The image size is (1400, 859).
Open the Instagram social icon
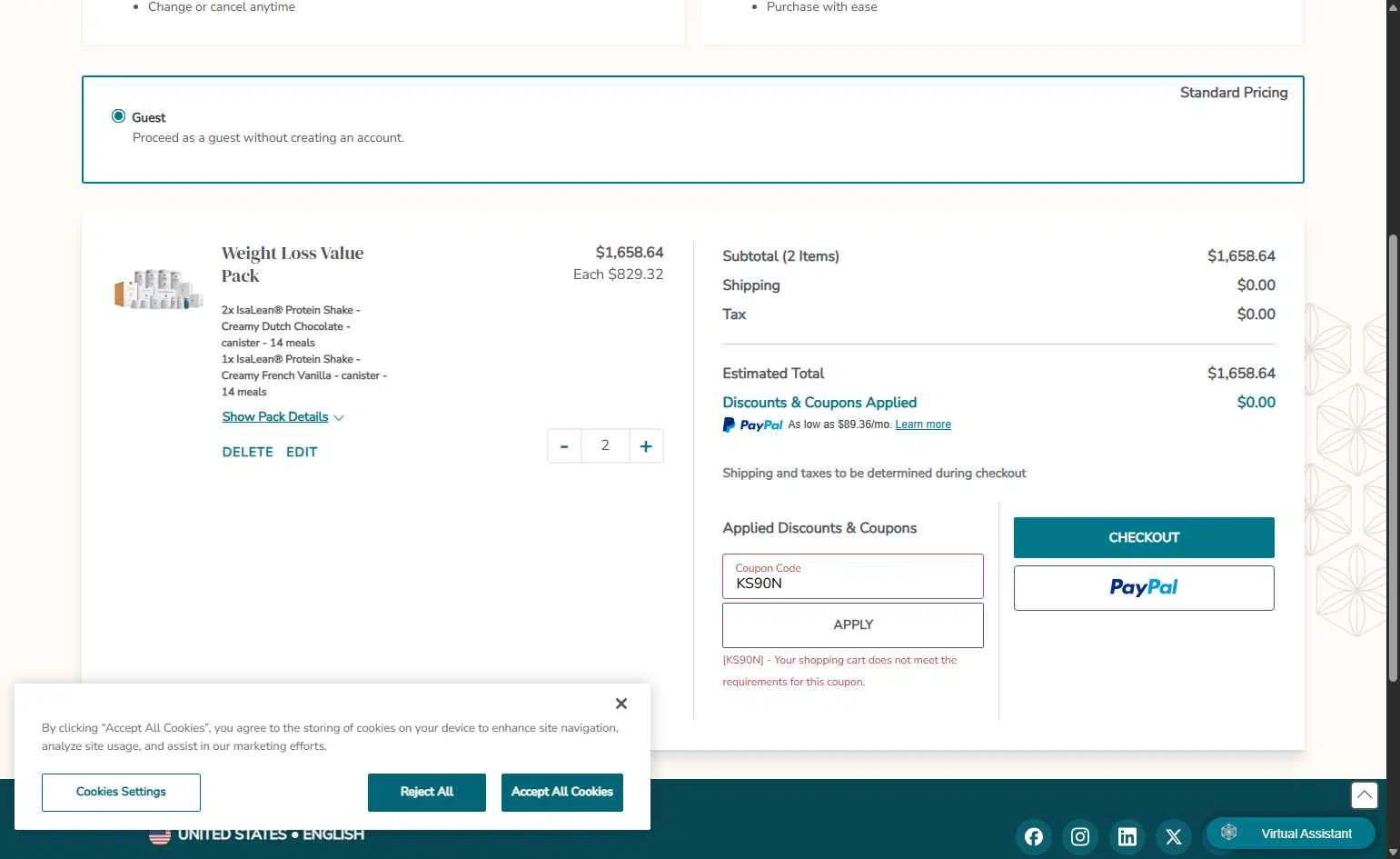point(1080,836)
